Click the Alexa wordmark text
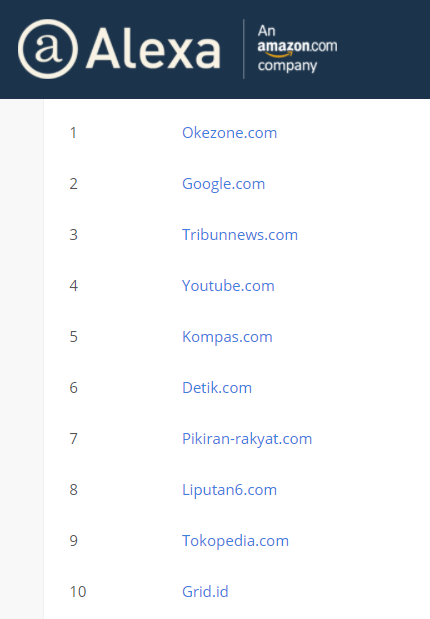 coord(153,49)
